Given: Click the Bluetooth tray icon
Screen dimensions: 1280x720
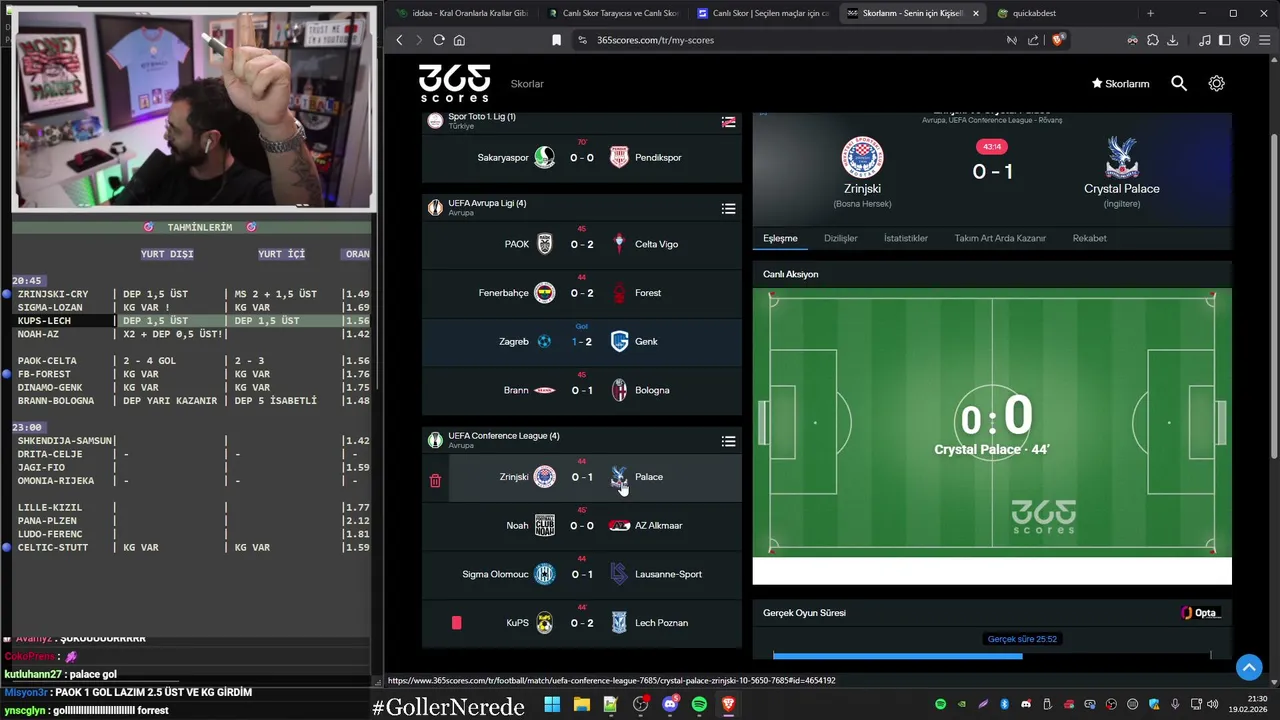Looking at the screenshot, I should (x=1004, y=705).
